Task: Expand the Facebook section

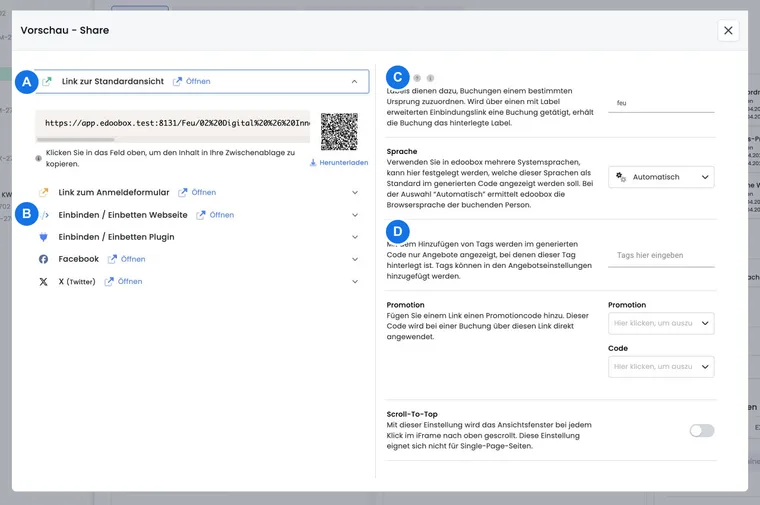Action: 355,259
